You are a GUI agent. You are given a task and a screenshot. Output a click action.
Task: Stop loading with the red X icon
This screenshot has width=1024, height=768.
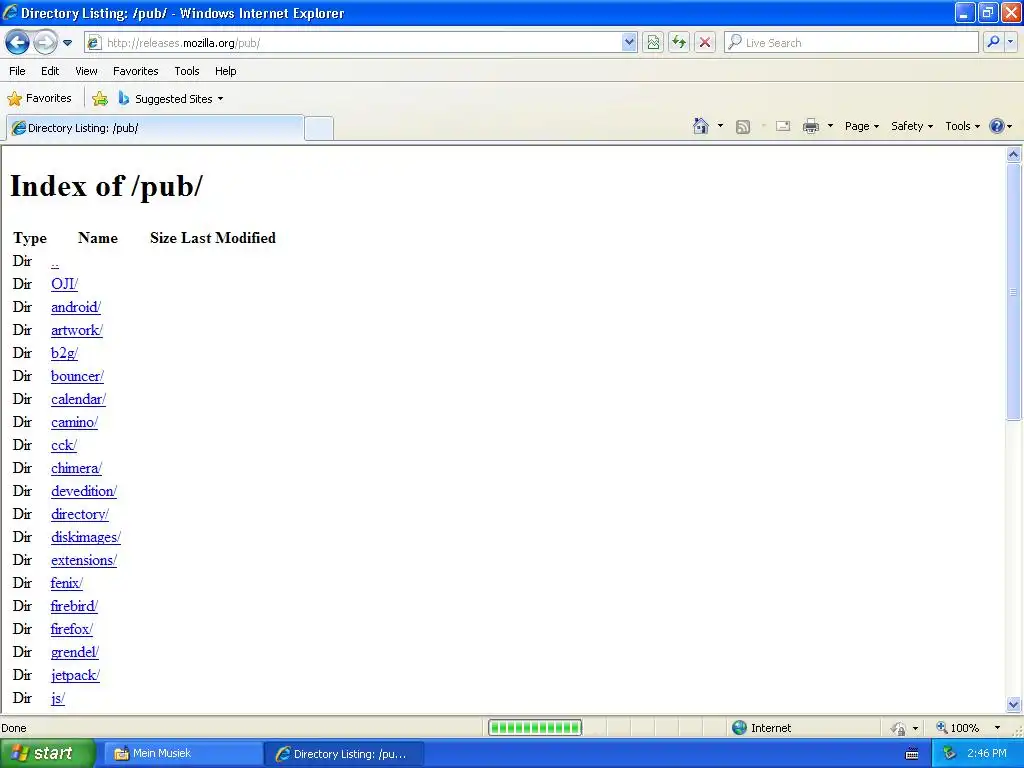coord(705,43)
